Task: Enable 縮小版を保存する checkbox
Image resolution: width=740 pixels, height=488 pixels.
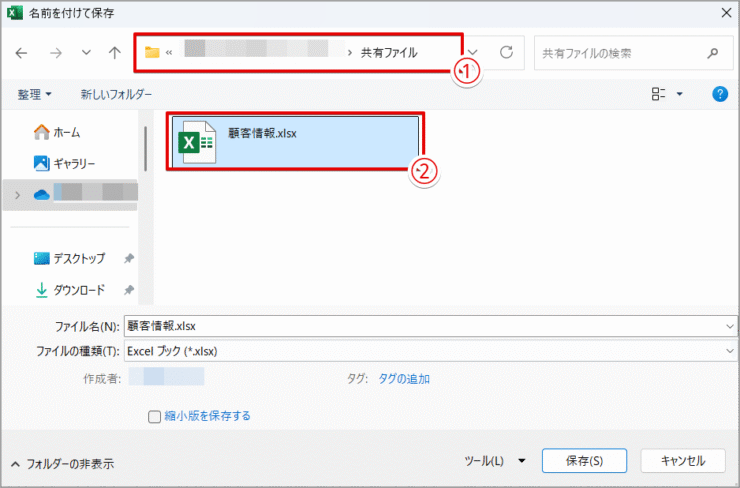Action: [154, 417]
